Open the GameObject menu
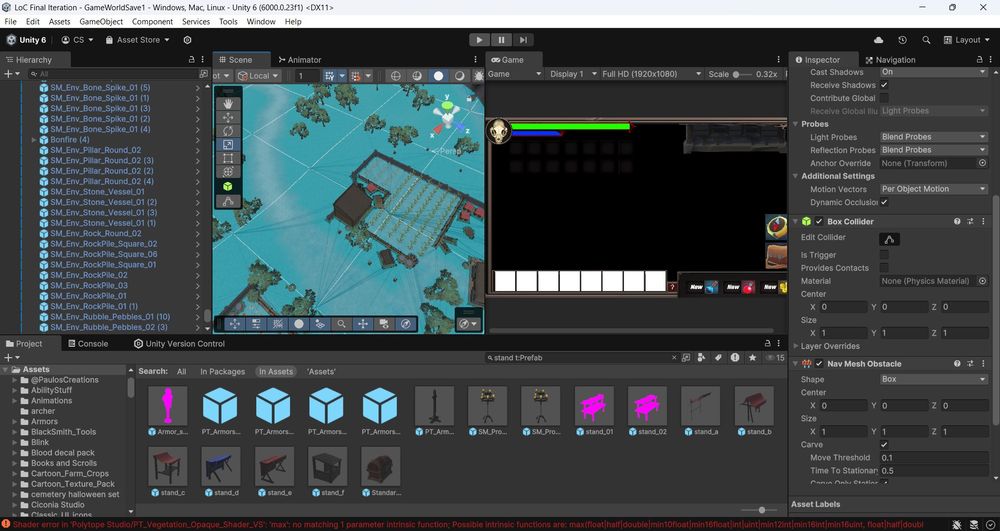 click(x=101, y=21)
